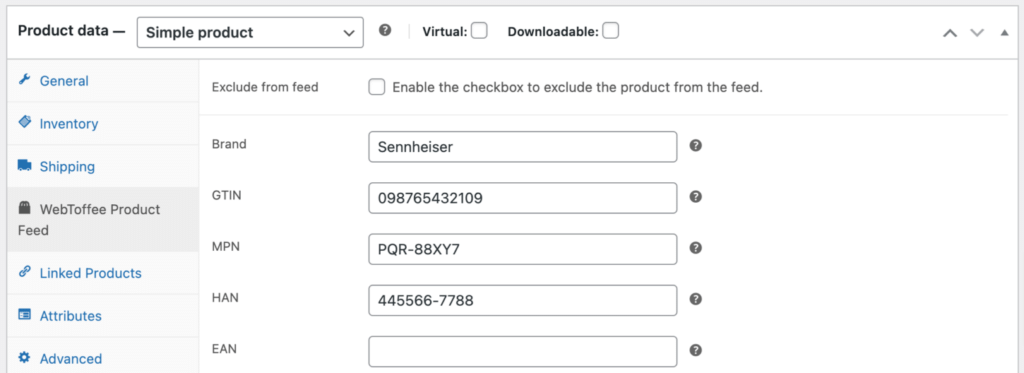Click the "Product data —" panel heading
The width and height of the screenshot is (1024, 373).
(71, 31)
